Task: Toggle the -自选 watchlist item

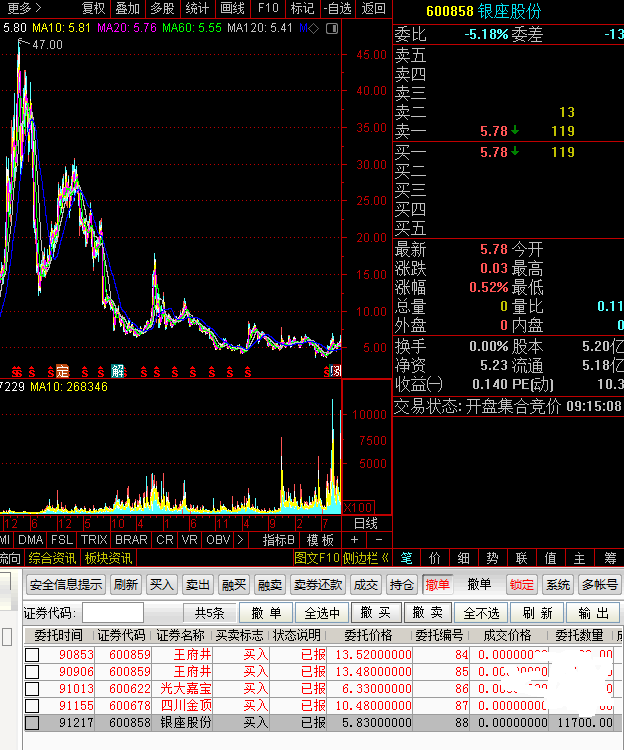Action: click(x=338, y=8)
